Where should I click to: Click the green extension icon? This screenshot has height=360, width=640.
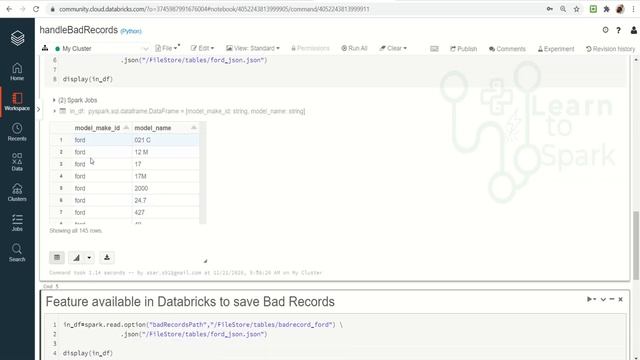pyautogui.click(x=593, y=9)
